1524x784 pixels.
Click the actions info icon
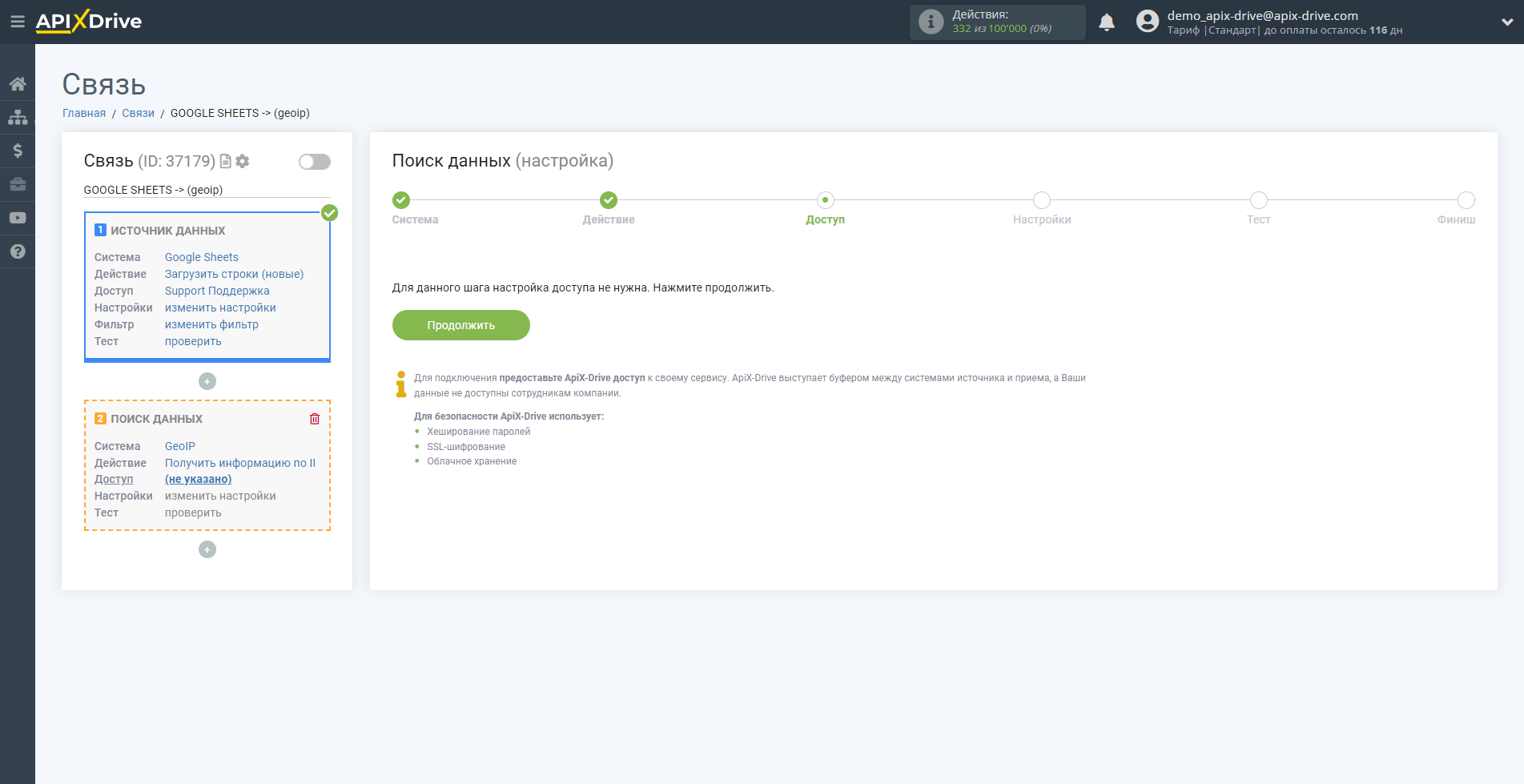pyautogui.click(x=931, y=22)
